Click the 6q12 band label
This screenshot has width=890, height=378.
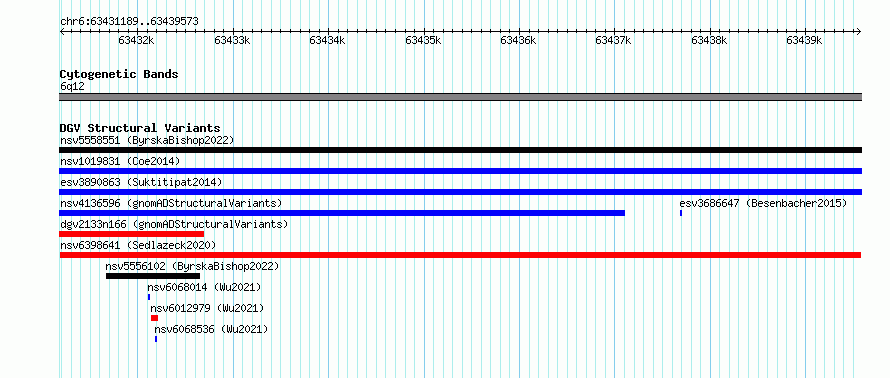72,86
